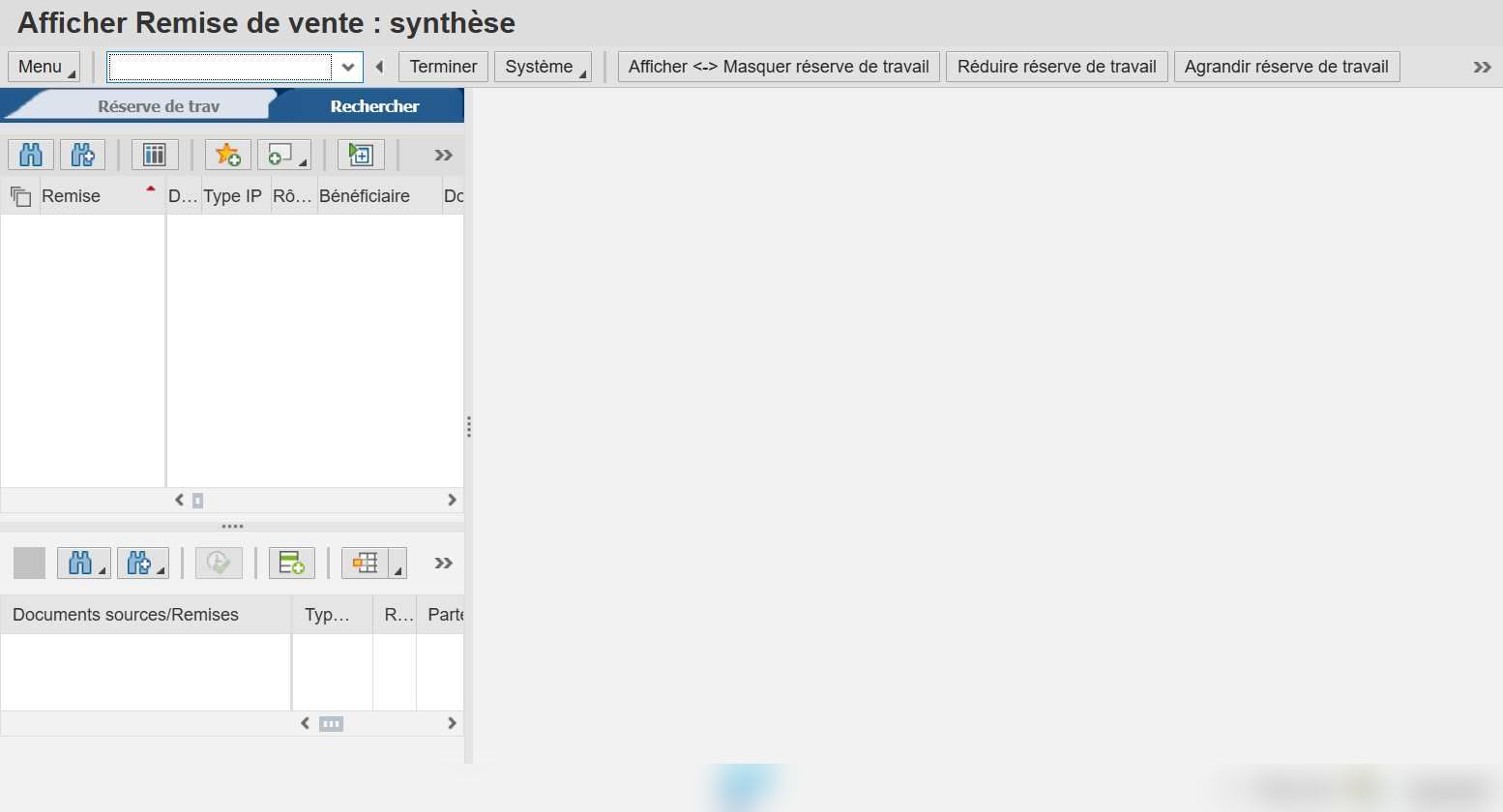
Task: Open the command field dropdown arrow
Action: coord(348,67)
